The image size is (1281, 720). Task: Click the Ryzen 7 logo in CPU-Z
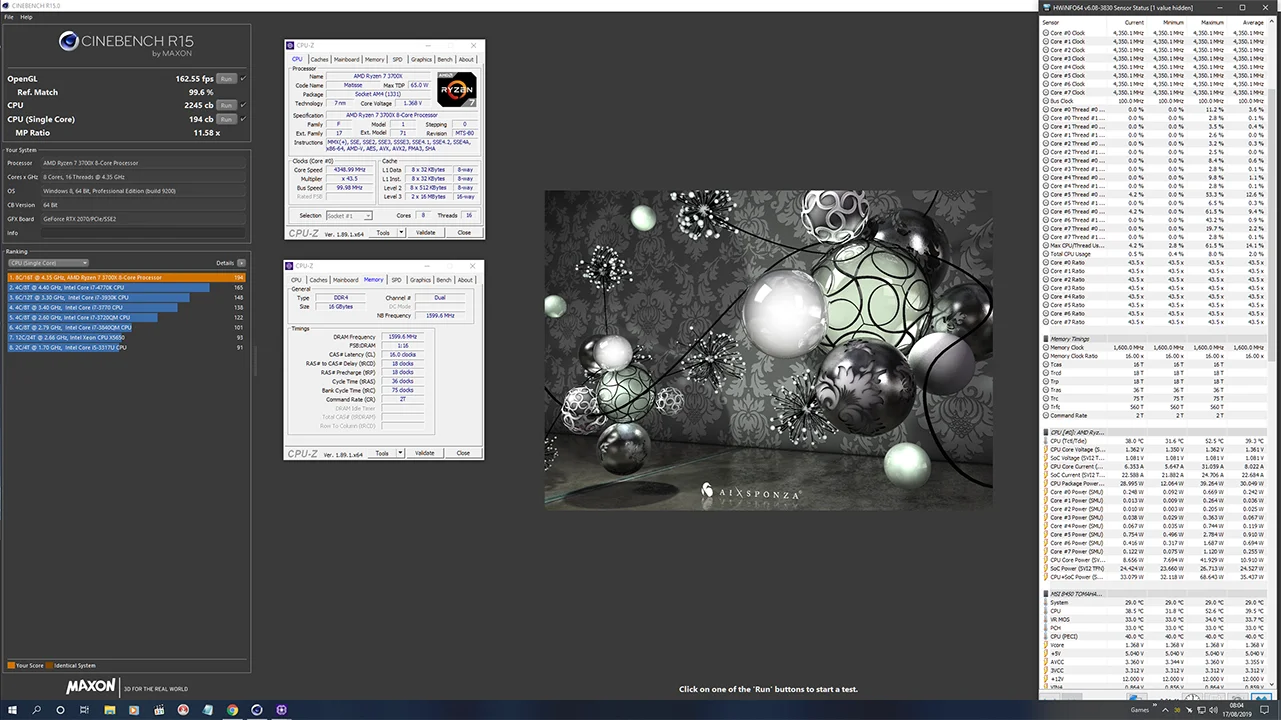(457, 90)
